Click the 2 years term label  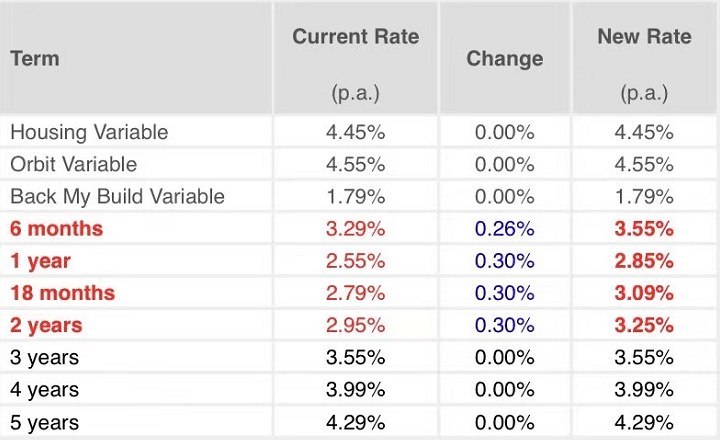coord(46,325)
